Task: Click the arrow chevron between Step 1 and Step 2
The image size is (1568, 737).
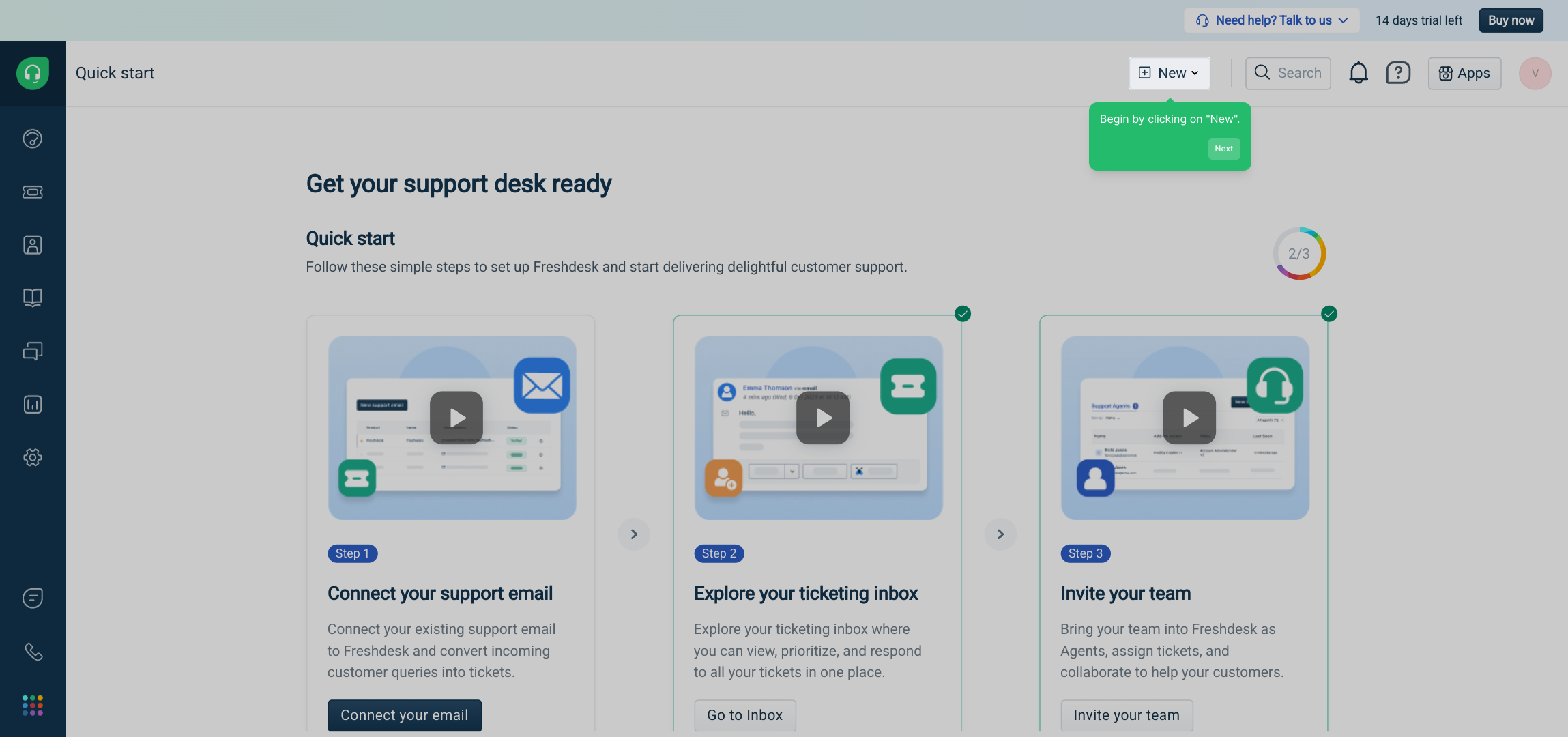Action: point(634,534)
